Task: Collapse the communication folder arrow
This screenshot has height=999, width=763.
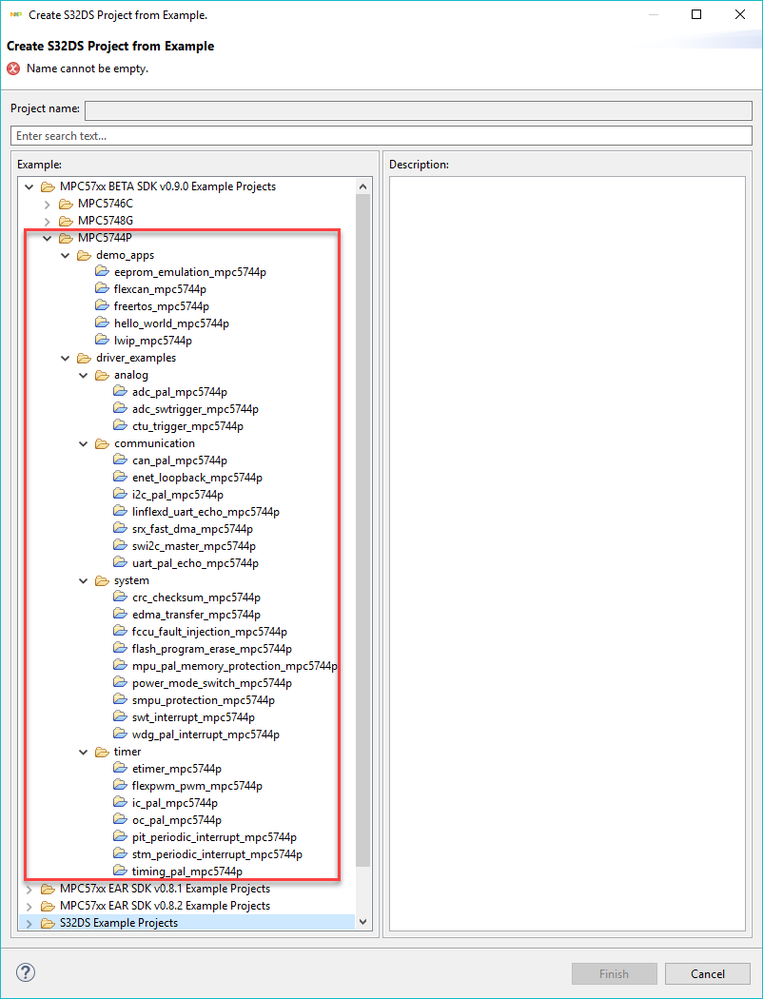Action: [83, 443]
